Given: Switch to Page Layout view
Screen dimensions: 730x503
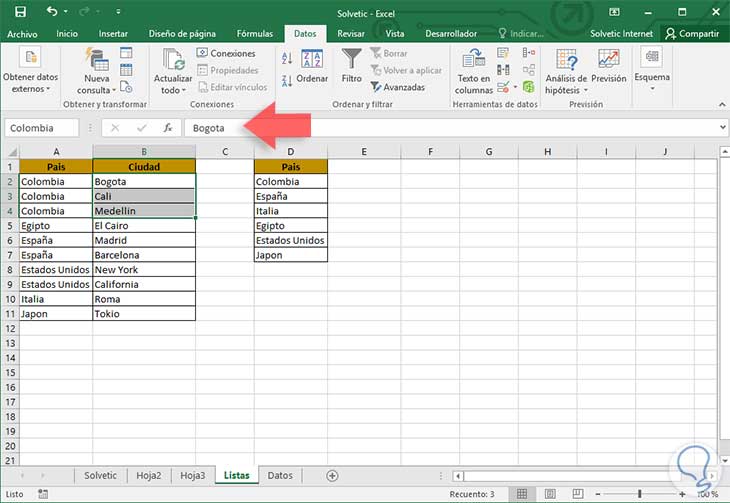Looking at the screenshot, I should pyautogui.click(x=550, y=494).
